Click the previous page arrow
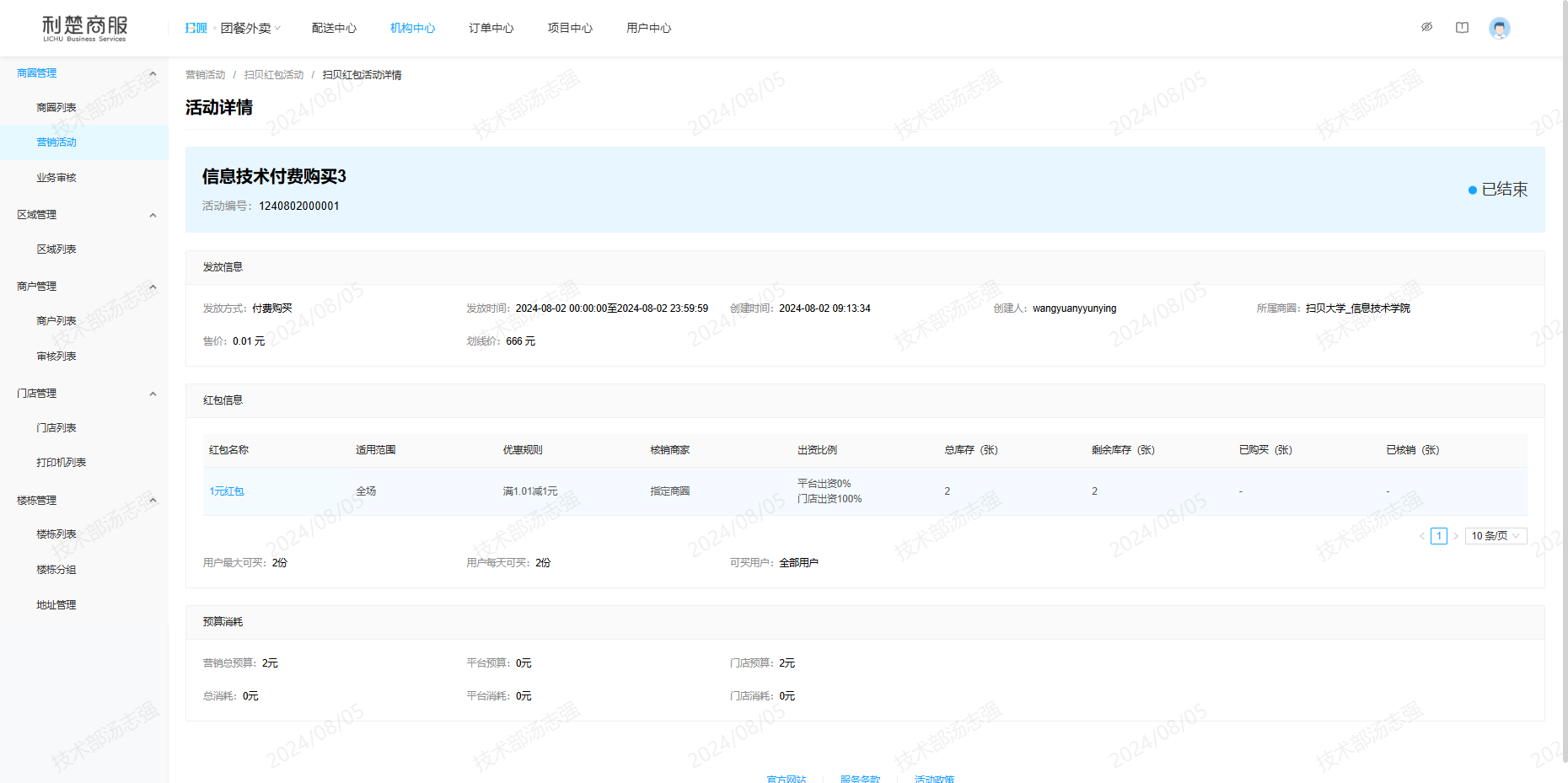This screenshot has width=1568, height=783. (x=1421, y=536)
